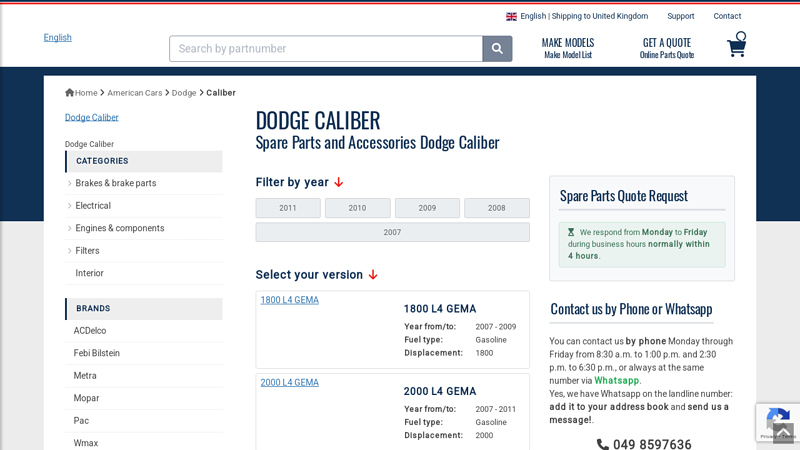
Task: Click the phone icon beside 049 8597636
Action: pyautogui.click(x=603, y=444)
